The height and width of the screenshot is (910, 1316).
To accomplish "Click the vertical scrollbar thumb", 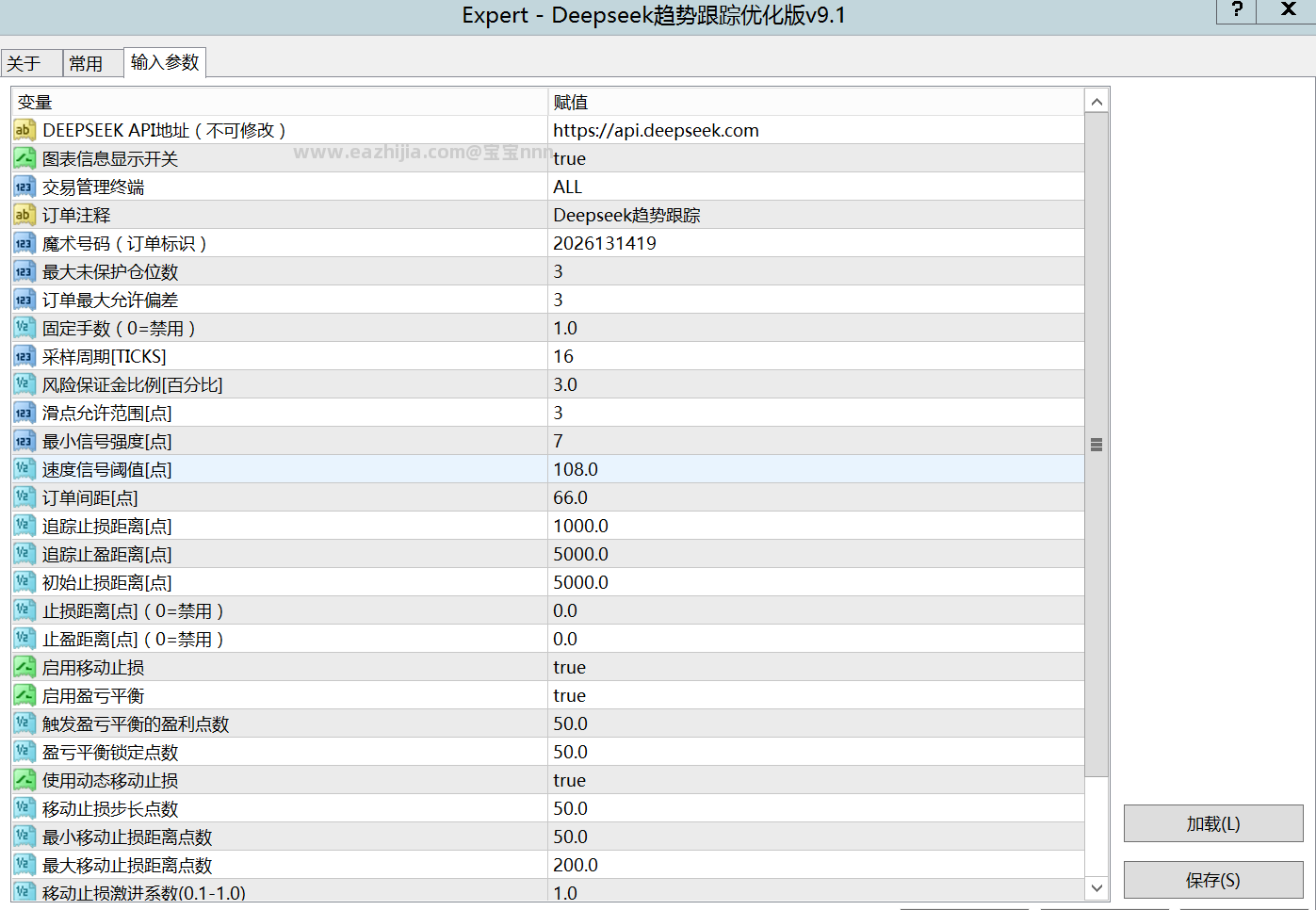I will (1097, 445).
